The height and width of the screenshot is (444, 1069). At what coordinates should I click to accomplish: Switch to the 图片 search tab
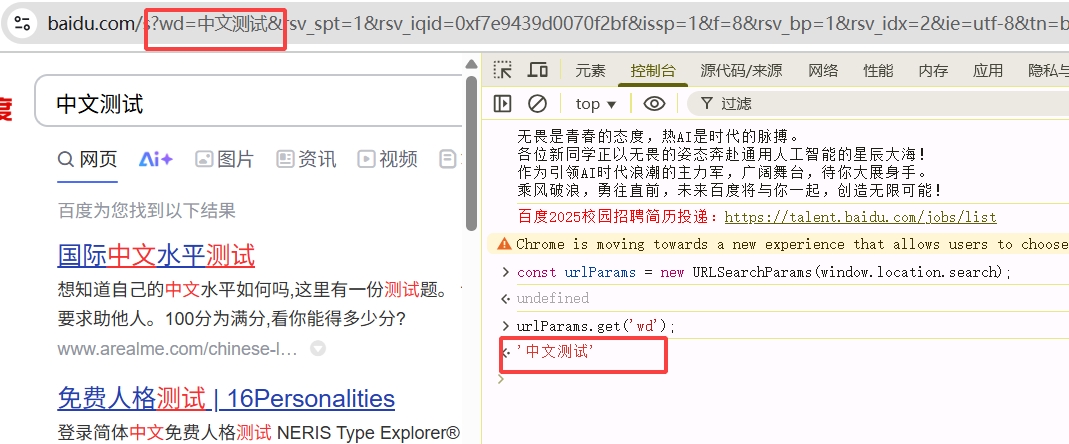(x=224, y=160)
